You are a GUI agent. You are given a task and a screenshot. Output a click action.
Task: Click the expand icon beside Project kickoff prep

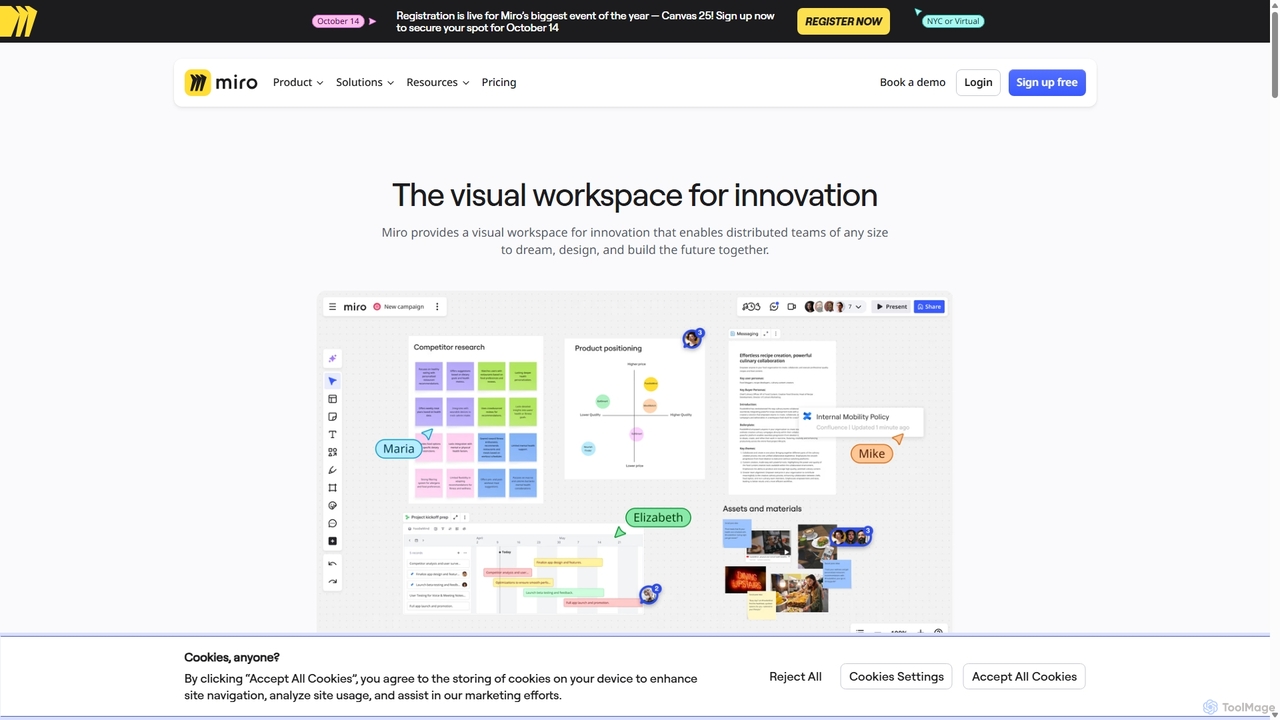(455, 517)
